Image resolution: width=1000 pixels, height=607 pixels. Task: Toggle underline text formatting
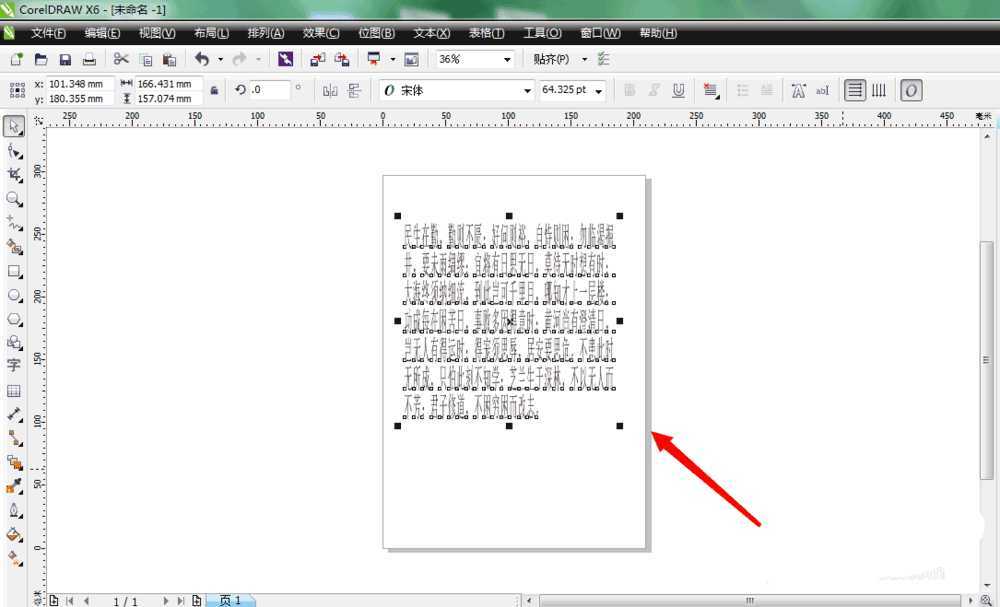coord(679,91)
